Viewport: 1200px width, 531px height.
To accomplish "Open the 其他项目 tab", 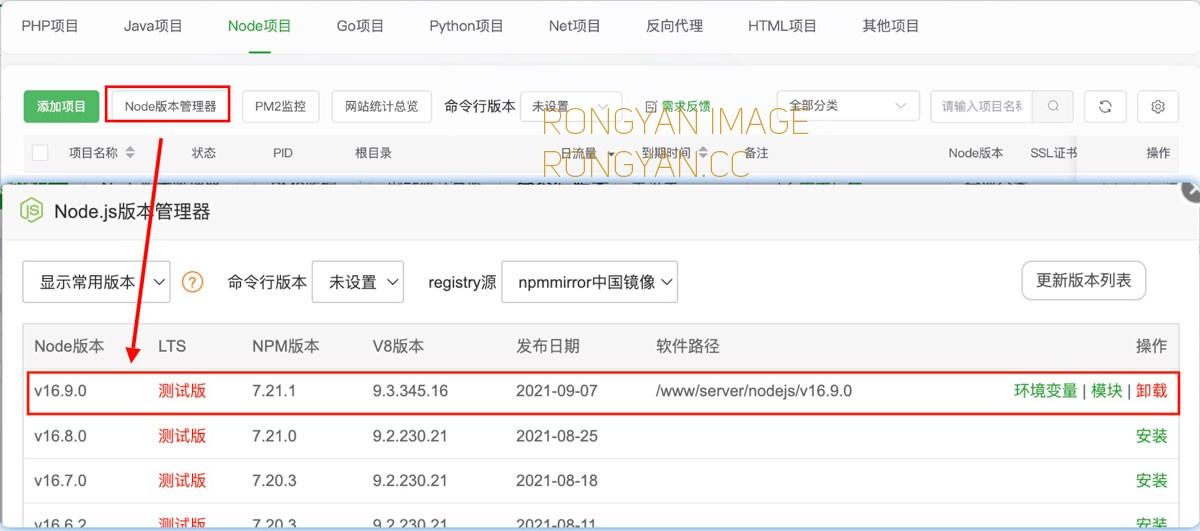I will [890, 26].
